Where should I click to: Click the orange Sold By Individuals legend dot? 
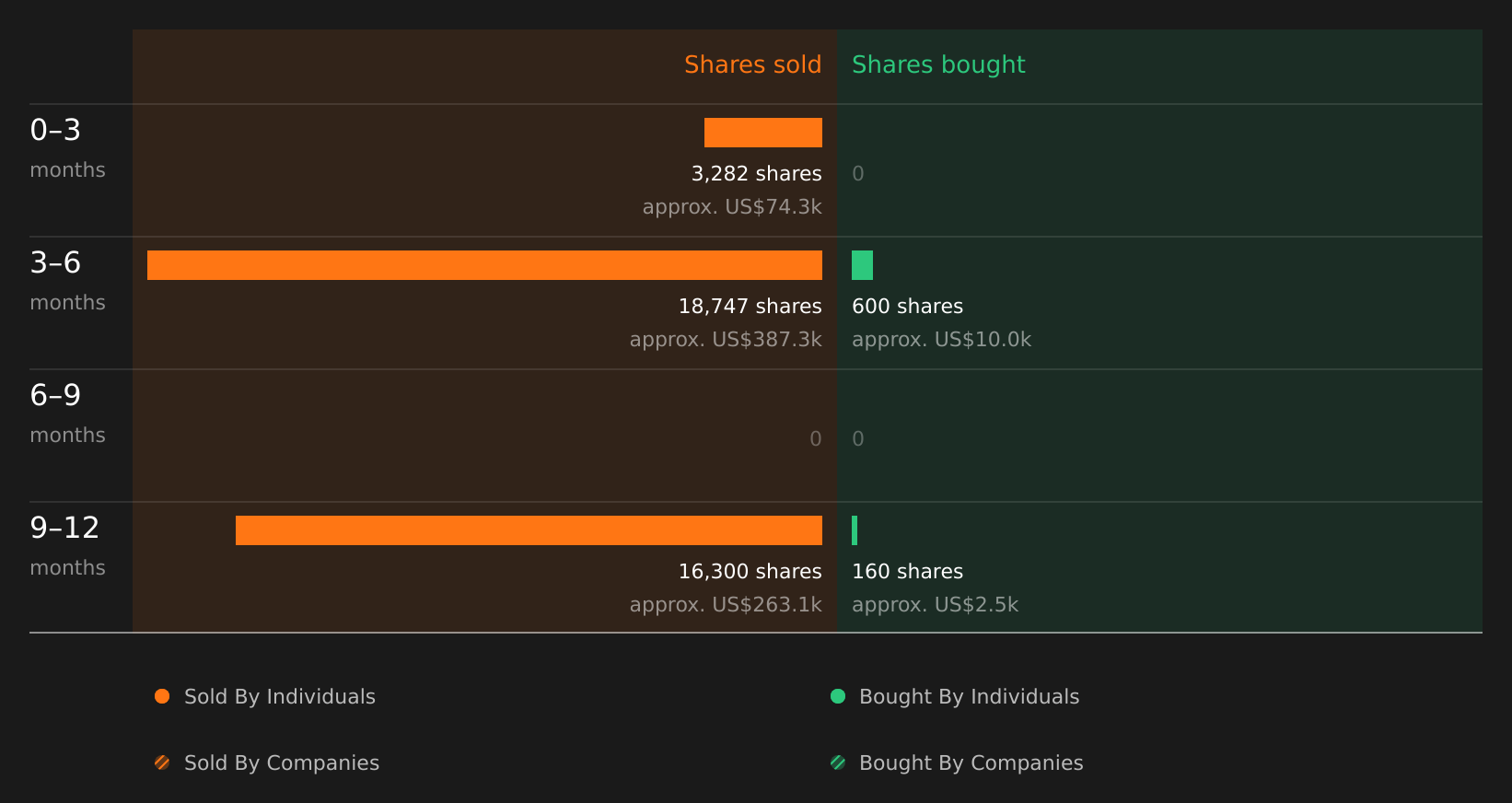pyautogui.click(x=162, y=696)
